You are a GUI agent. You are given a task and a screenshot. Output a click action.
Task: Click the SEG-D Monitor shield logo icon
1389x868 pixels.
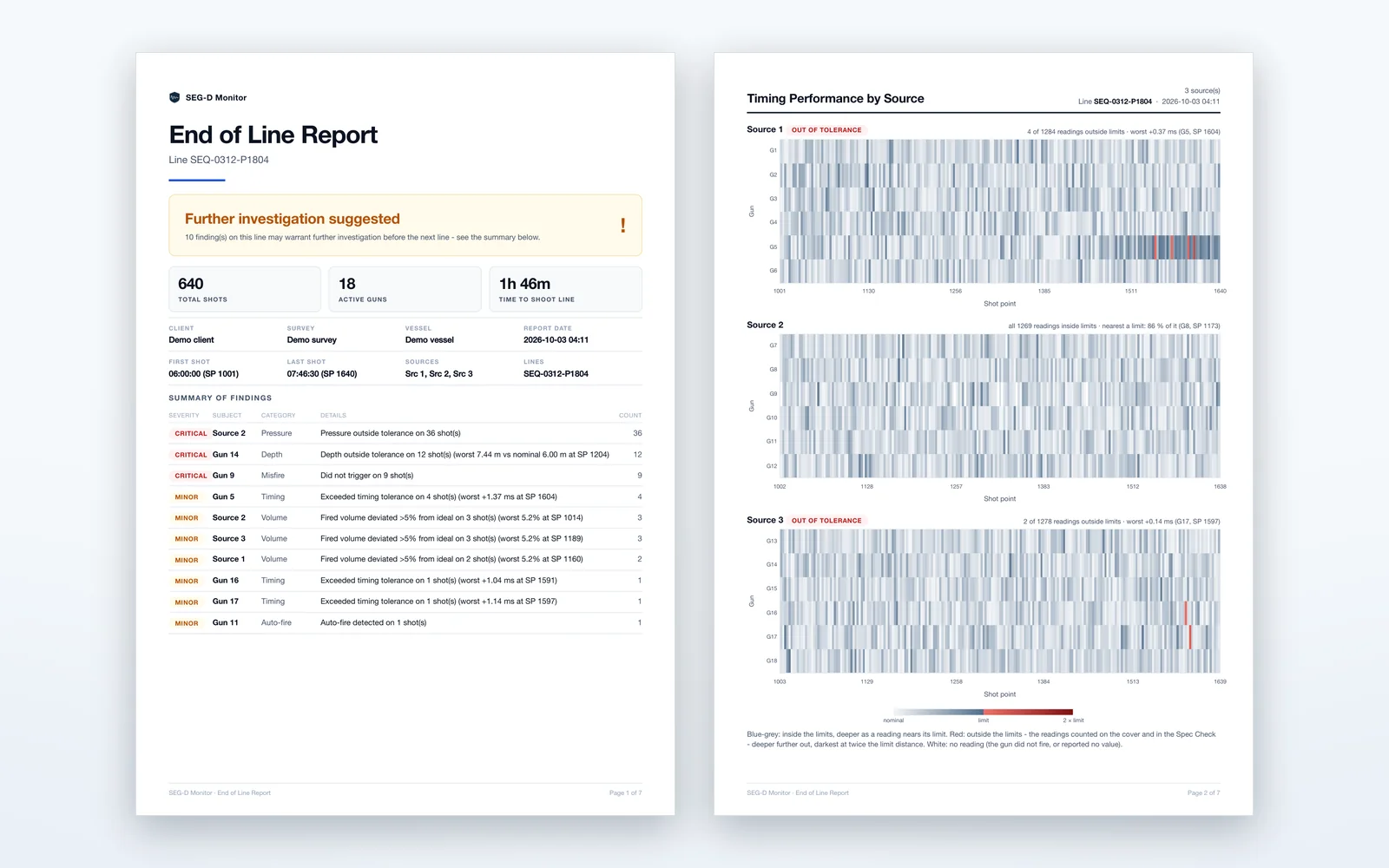pyautogui.click(x=174, y=97)
